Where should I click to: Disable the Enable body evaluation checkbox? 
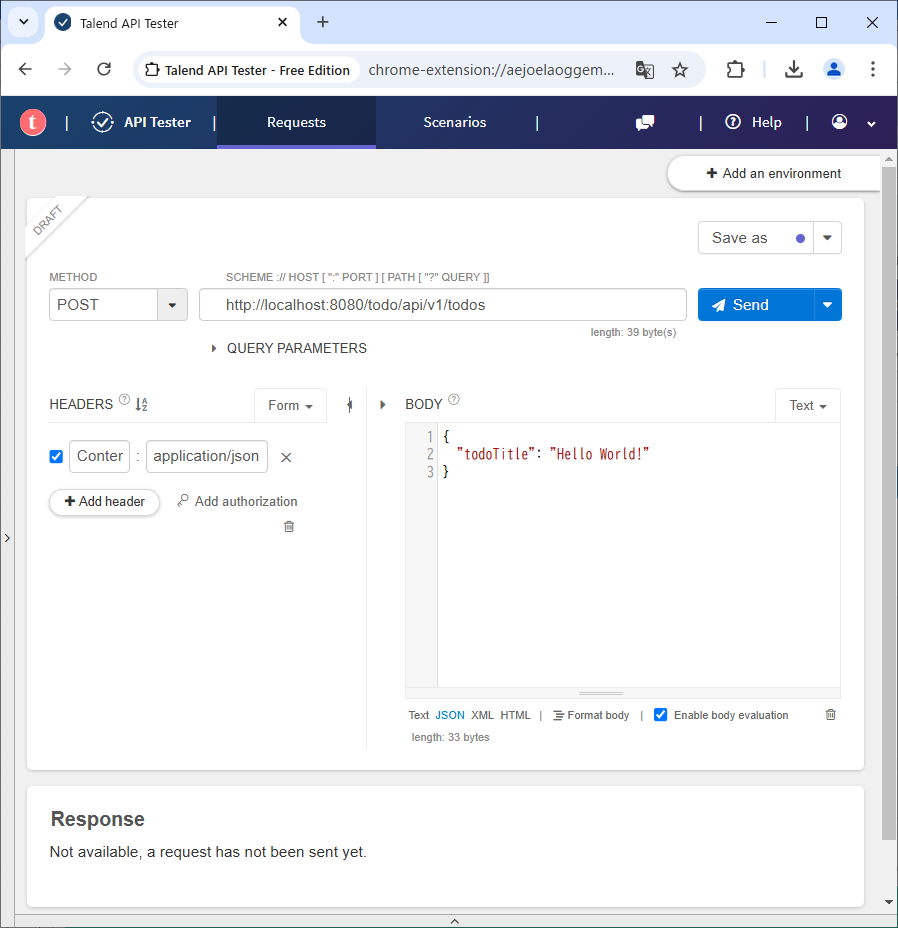click(660, 715)
